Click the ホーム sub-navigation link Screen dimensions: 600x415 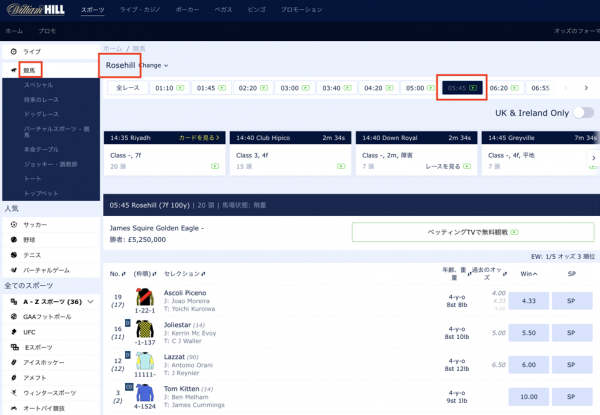coord(14,31)
